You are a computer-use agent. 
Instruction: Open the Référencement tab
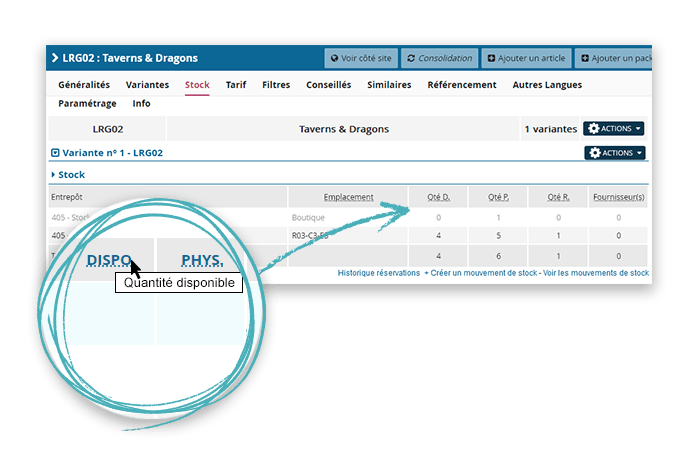click(462, 85)
